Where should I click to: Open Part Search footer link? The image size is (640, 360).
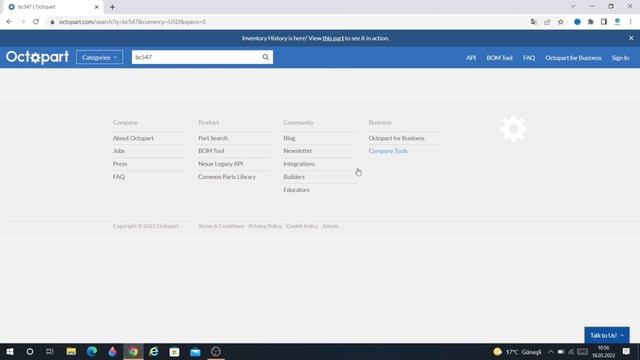[x=213, y=138]
